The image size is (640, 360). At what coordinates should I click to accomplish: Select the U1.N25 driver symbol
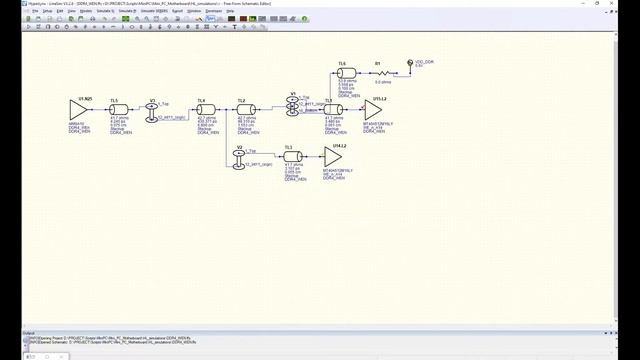click(x=78, y=110)
